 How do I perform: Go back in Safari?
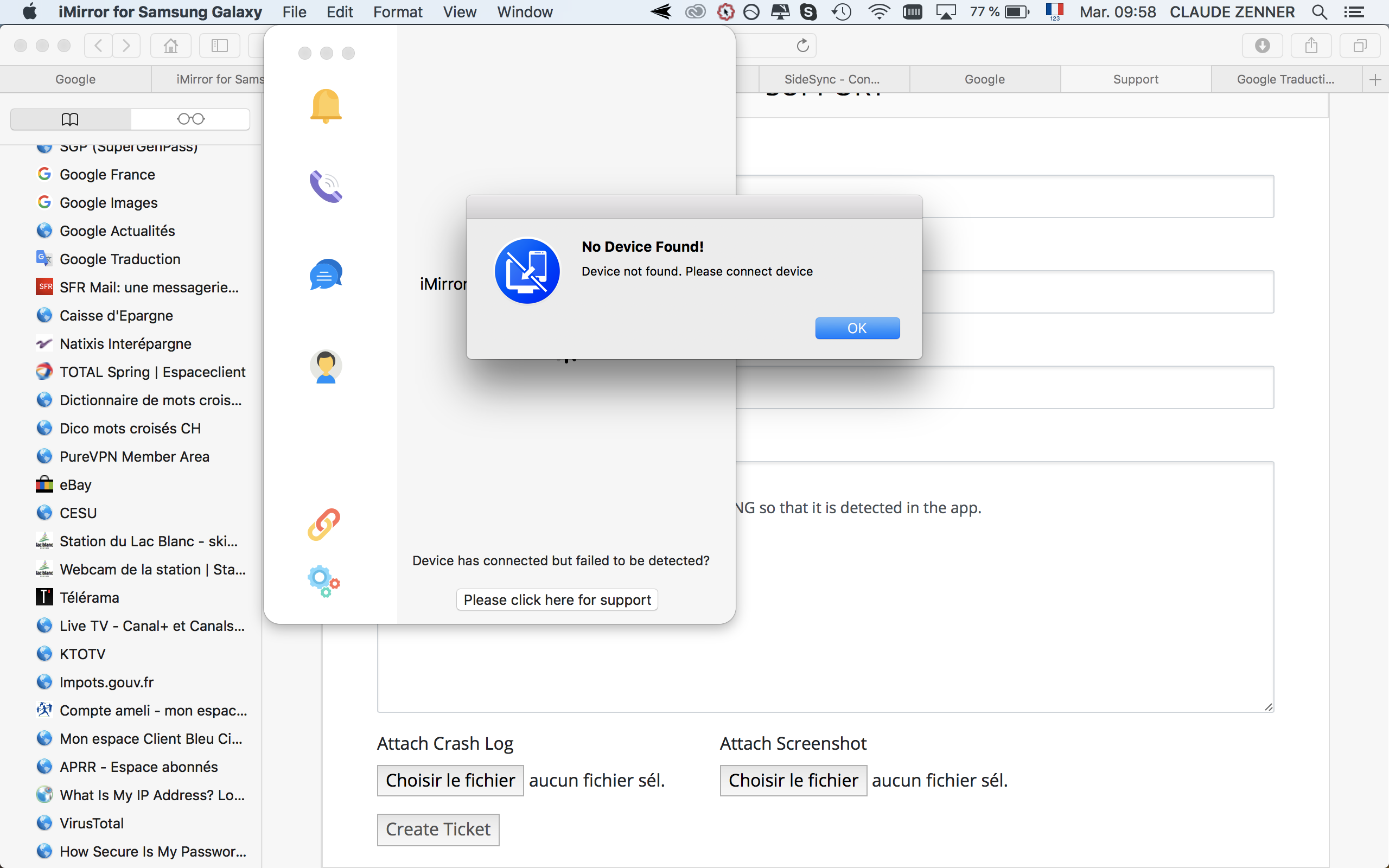tap(98, 46)
